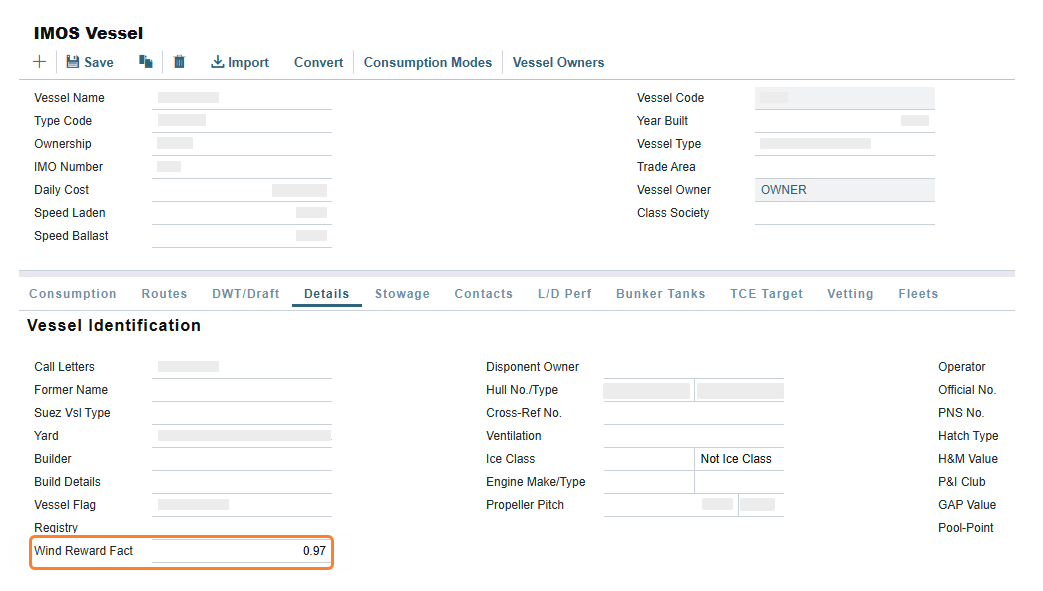Open the Ice Class dropdown
Screen dimensions: 1043x591
(738, 458)
